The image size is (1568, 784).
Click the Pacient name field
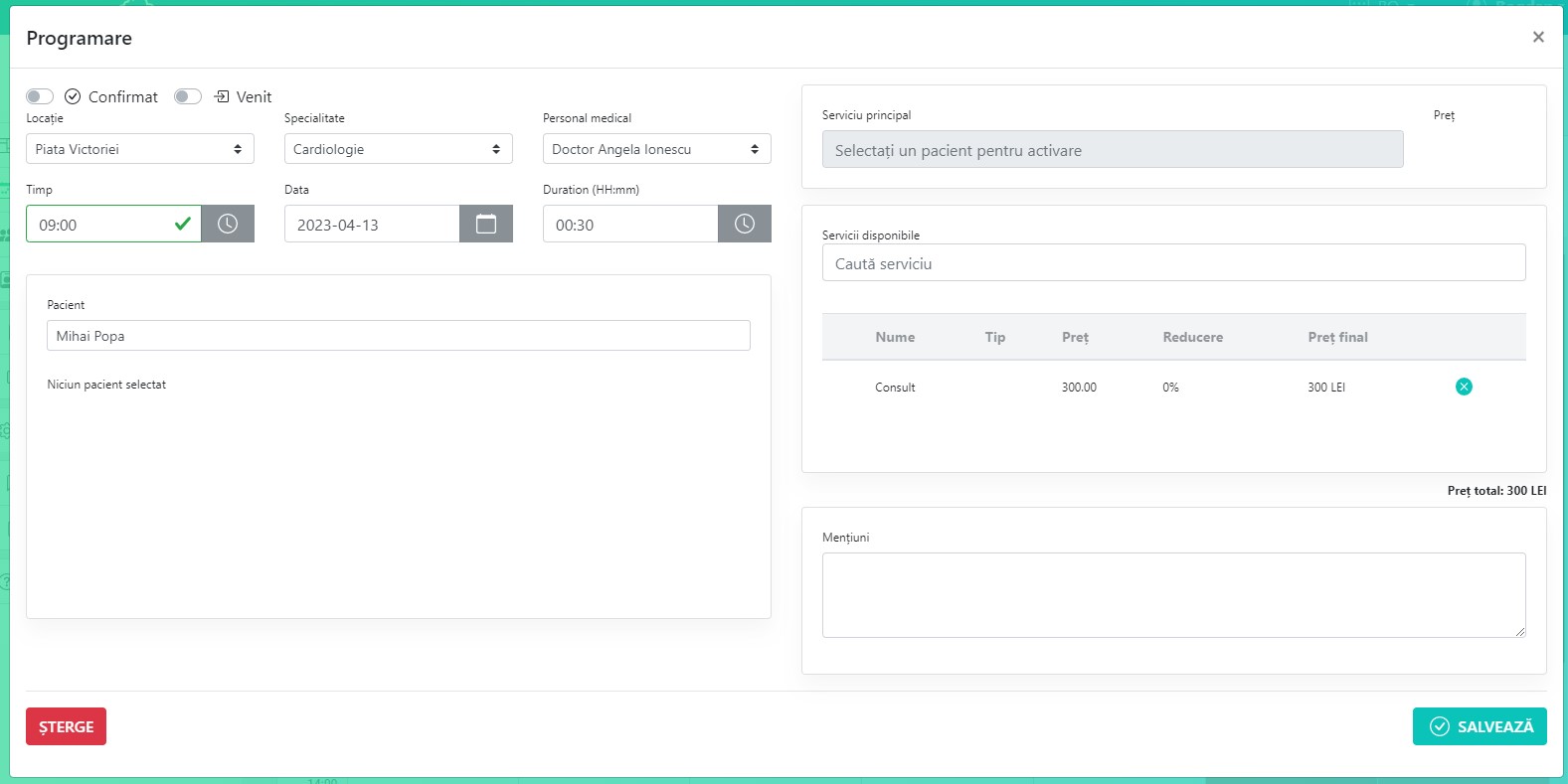coord(398,336)
